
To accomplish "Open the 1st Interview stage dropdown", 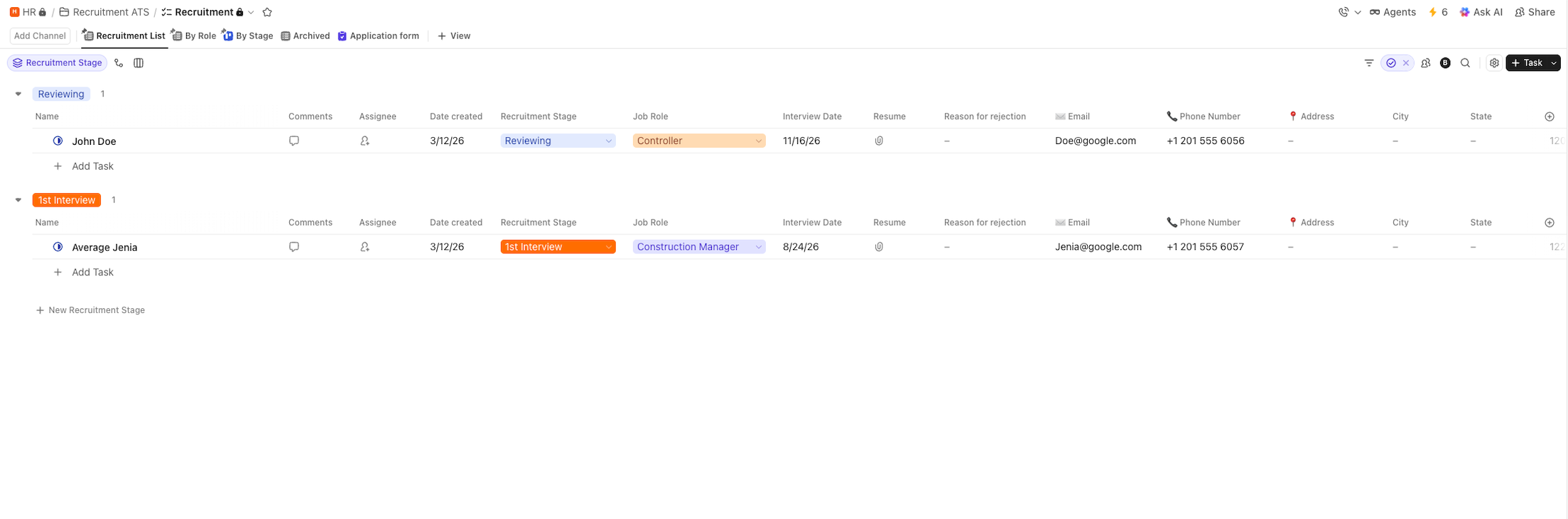I will [557, 247].
